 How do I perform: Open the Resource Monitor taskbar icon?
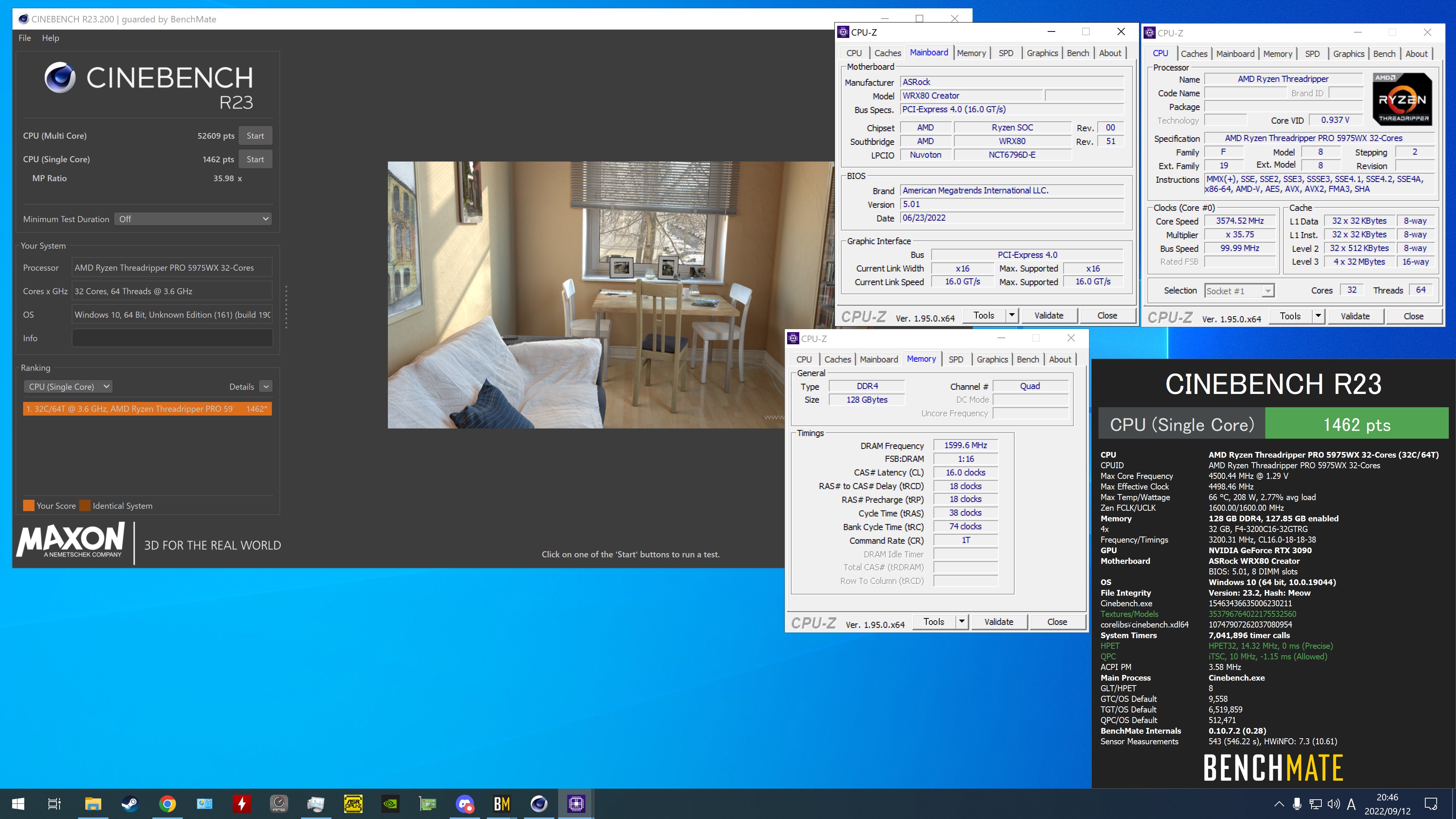[x=316, y=803]
